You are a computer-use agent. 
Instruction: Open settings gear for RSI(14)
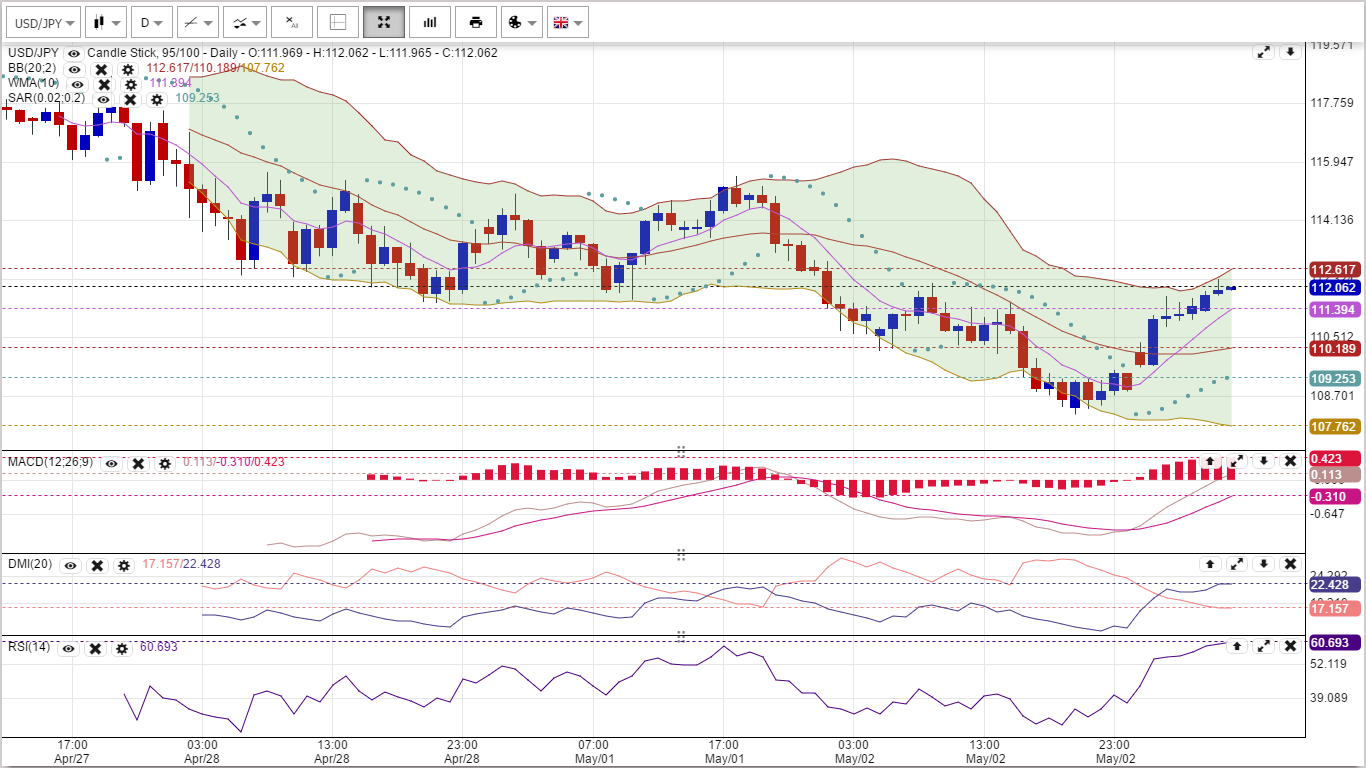[x=121, y=648]
